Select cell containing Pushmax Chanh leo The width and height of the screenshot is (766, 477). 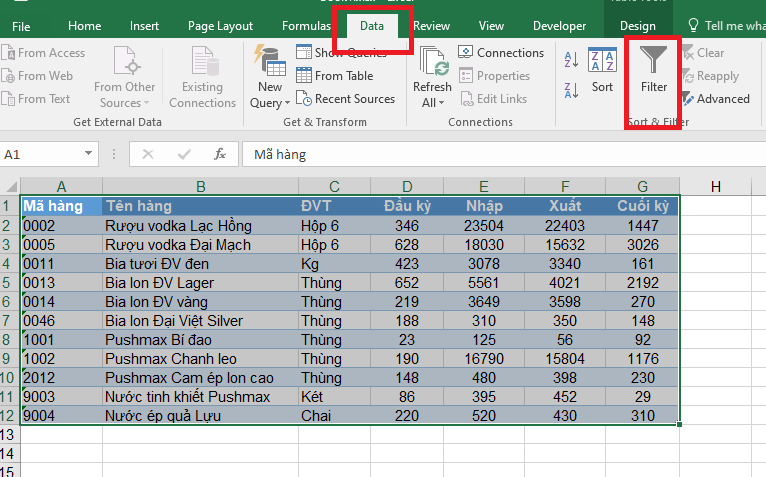(x=199, y=359)
